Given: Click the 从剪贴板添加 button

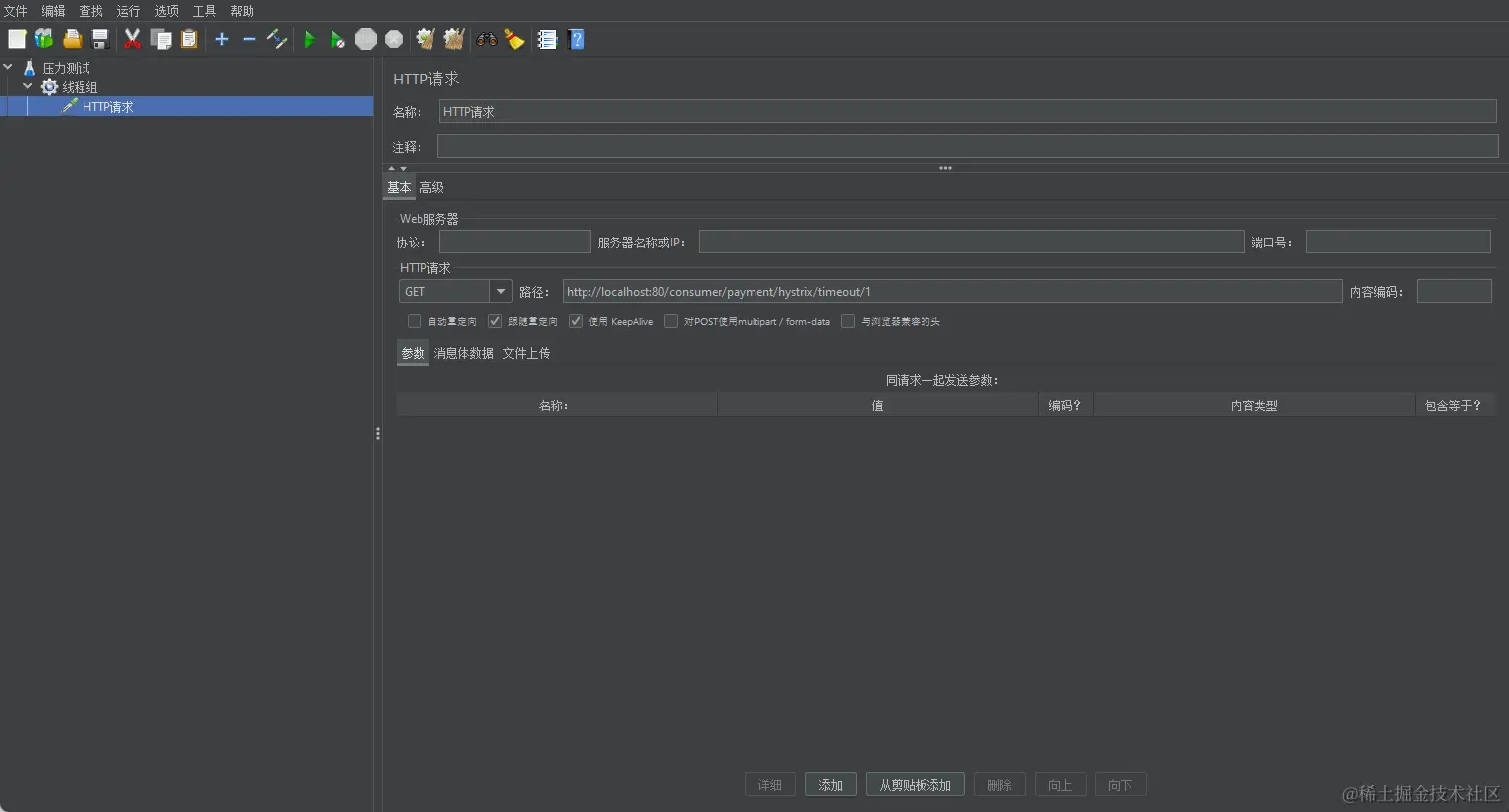Looking at the screenshot, I should tap(916, 785).
